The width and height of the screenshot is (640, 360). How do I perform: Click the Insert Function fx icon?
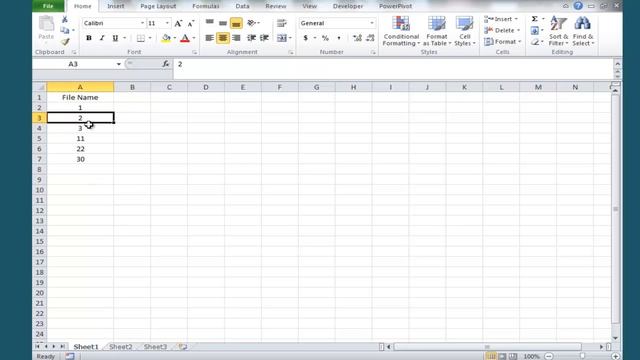pos(165,64)
